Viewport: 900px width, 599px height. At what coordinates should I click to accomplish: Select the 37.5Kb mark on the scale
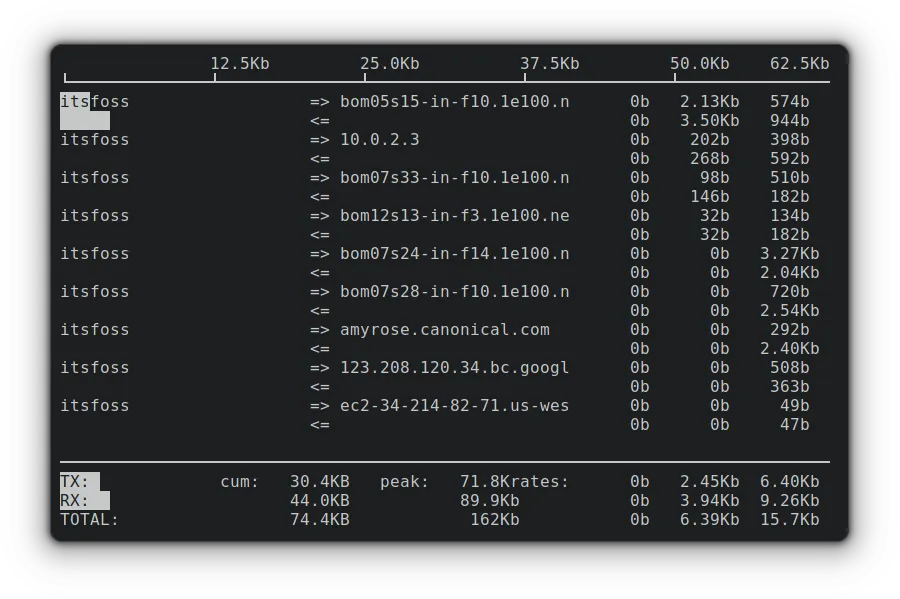point(551,63)
